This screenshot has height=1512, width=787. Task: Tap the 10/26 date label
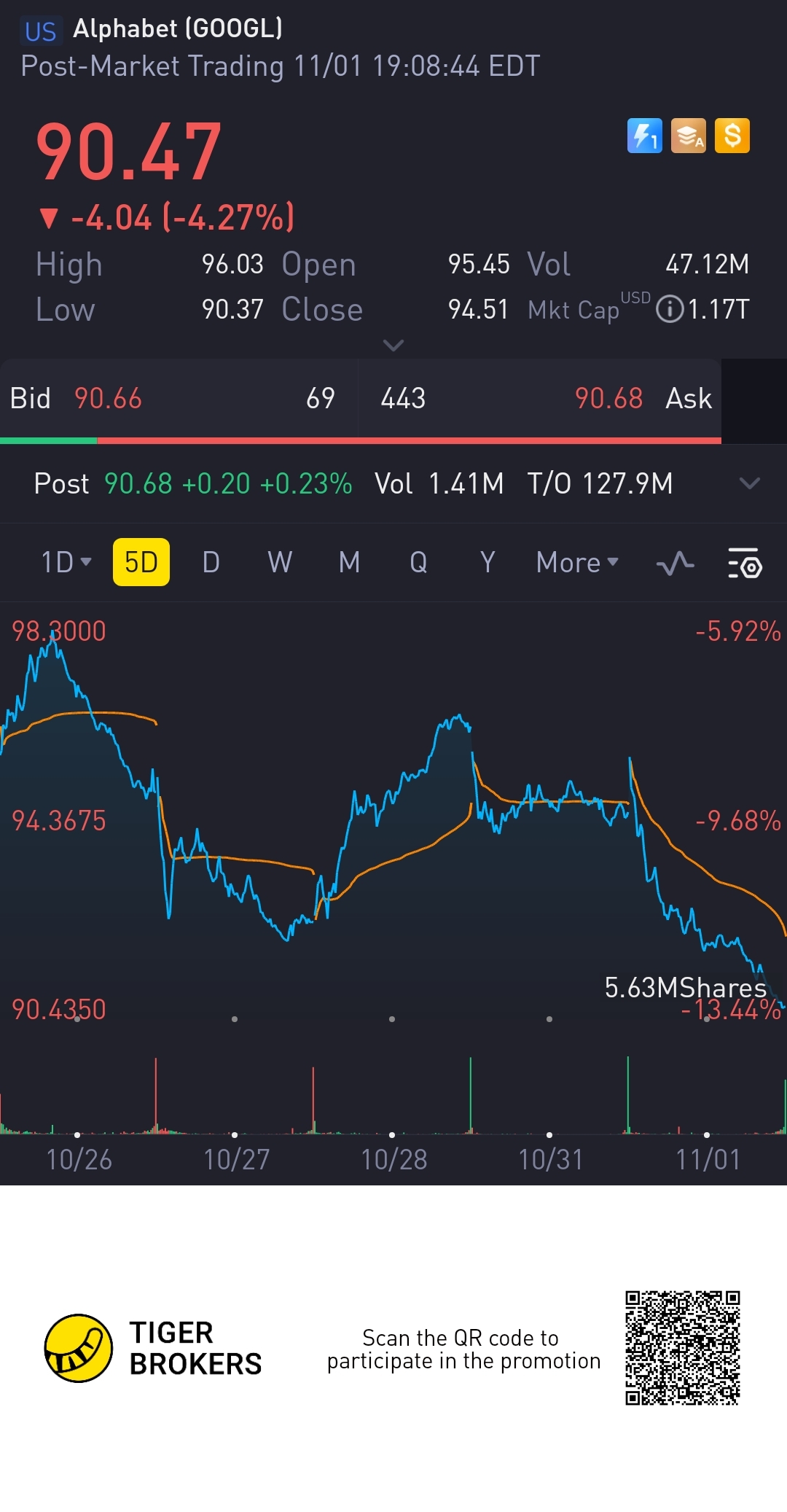(x=79, y=1160)
